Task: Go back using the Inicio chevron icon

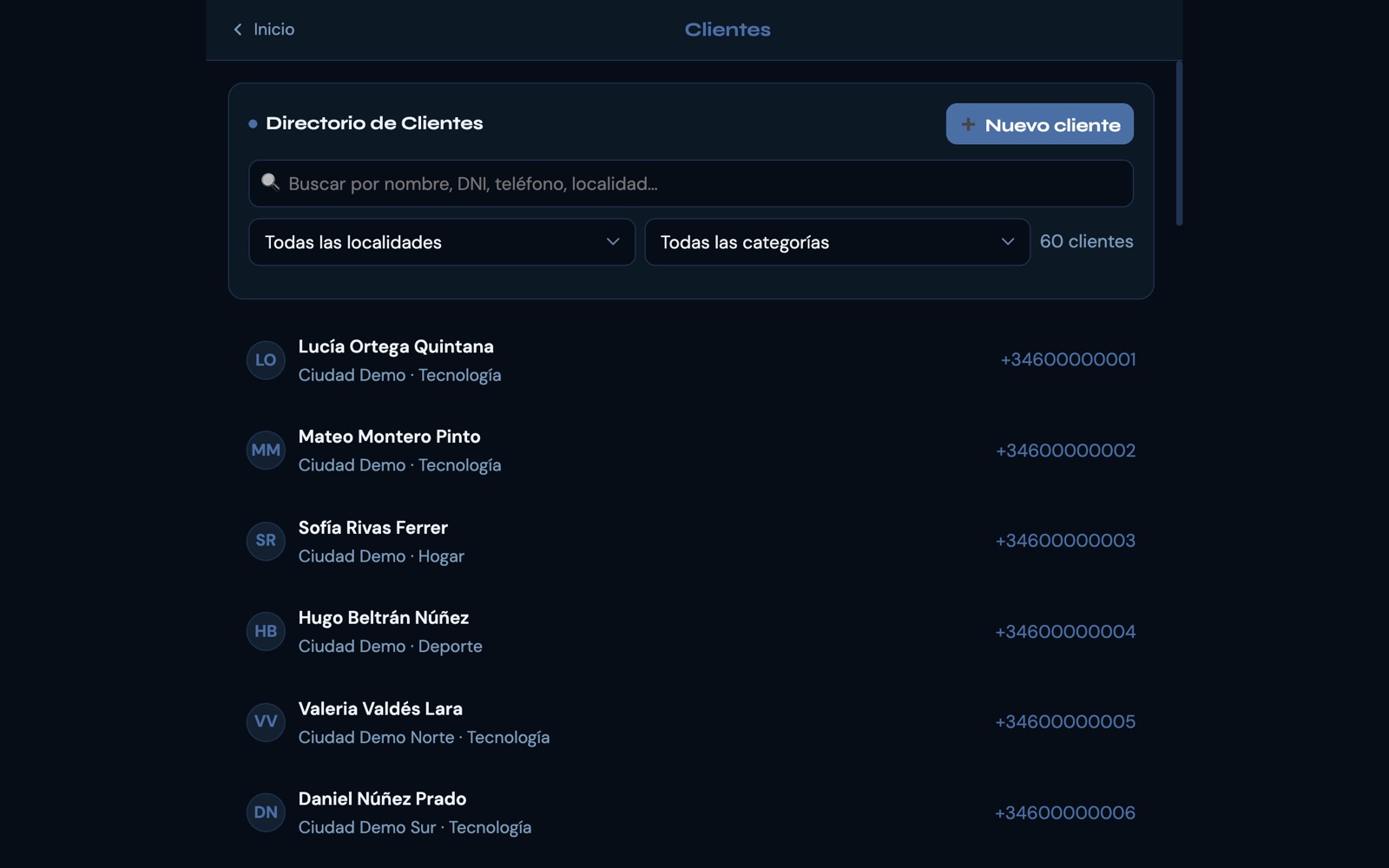Action: pyautogui.click(x=238, y=30)
